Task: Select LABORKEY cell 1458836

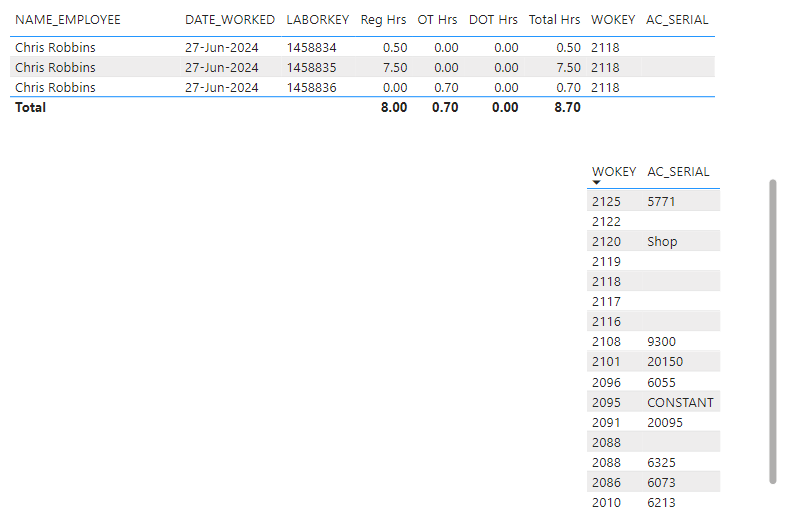Action: (311, 87)
